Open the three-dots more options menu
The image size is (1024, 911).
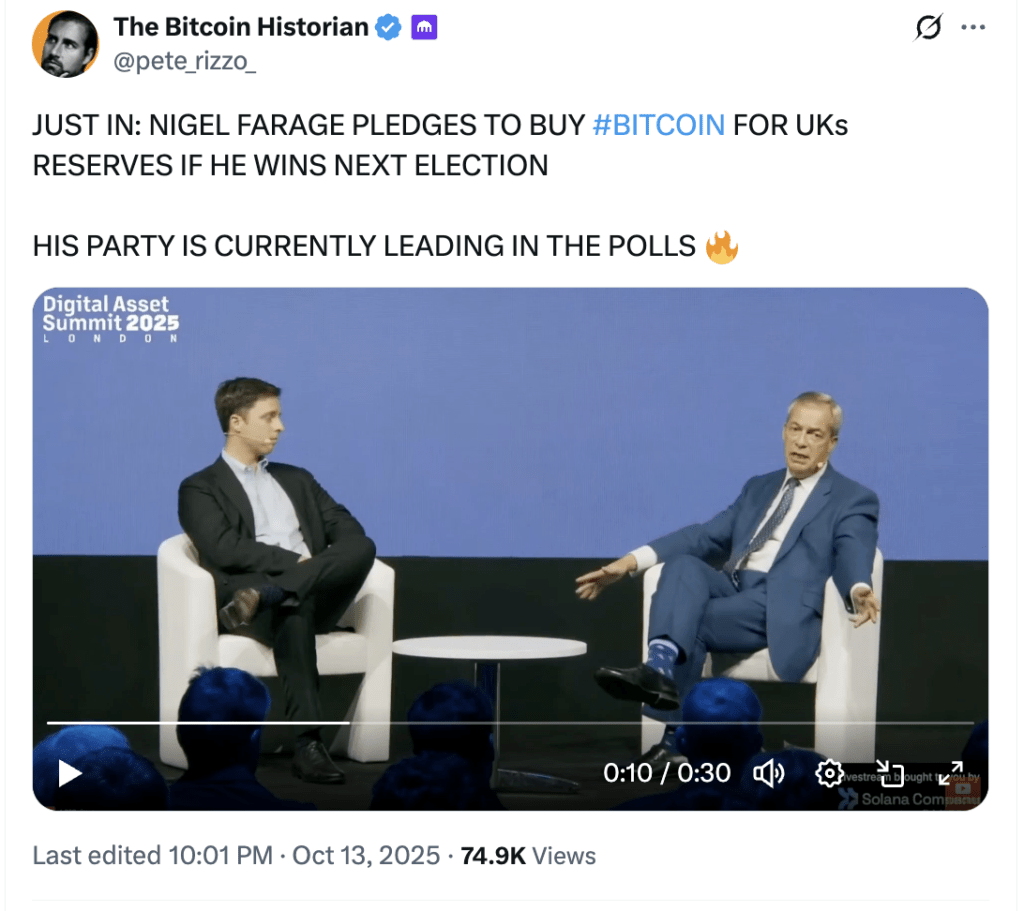[973, 28]
